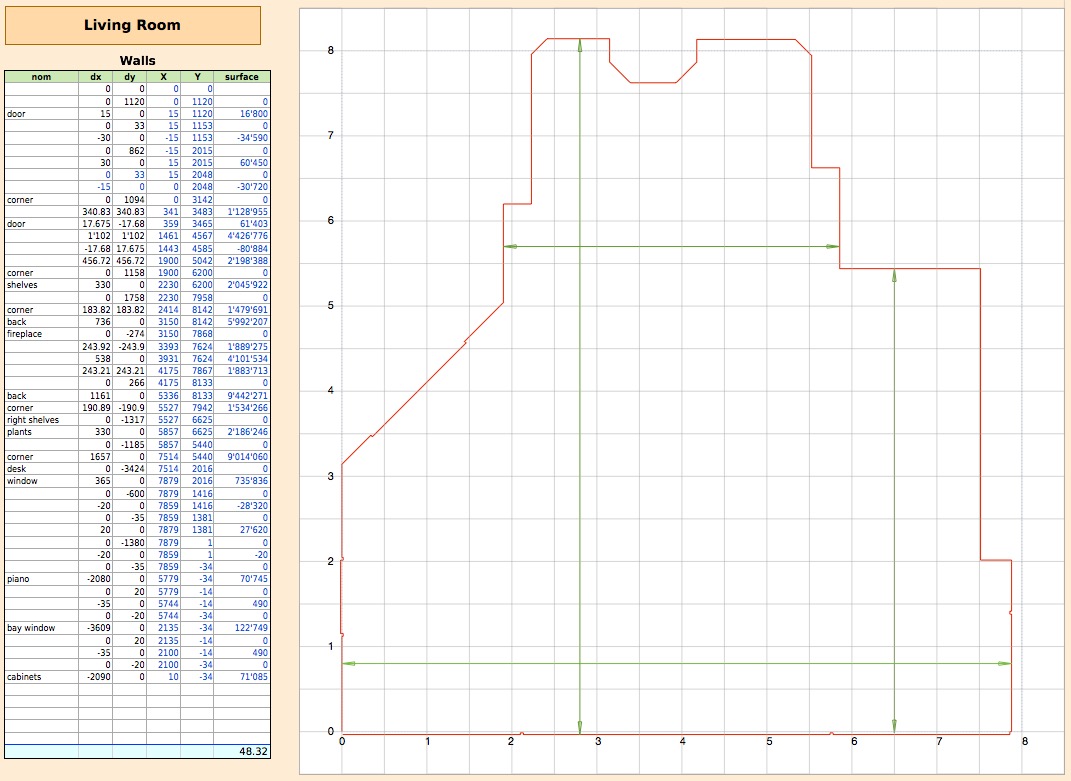The width and height of the screenshot is (1071, 781).
Task: Click surface value 4'426'776
Action: [248, 236]
